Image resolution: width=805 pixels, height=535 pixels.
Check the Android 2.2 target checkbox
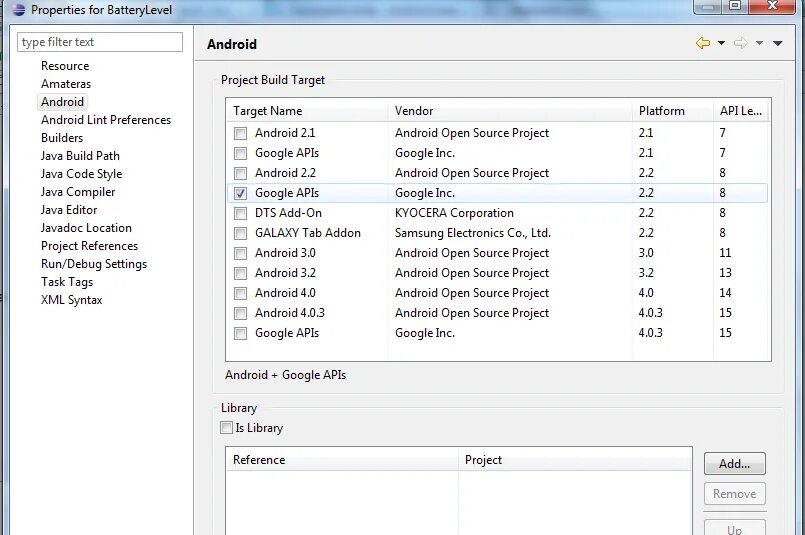(240, 174)
